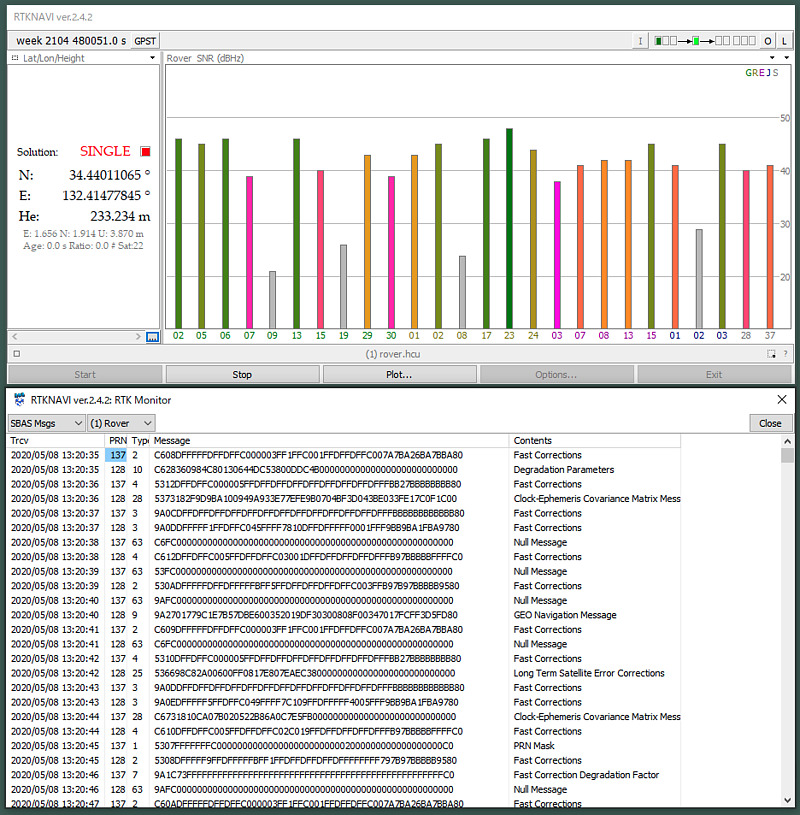This screenshot has height=815, width=800.
Task: Click the Trcv column header
Action: (57, 441)
